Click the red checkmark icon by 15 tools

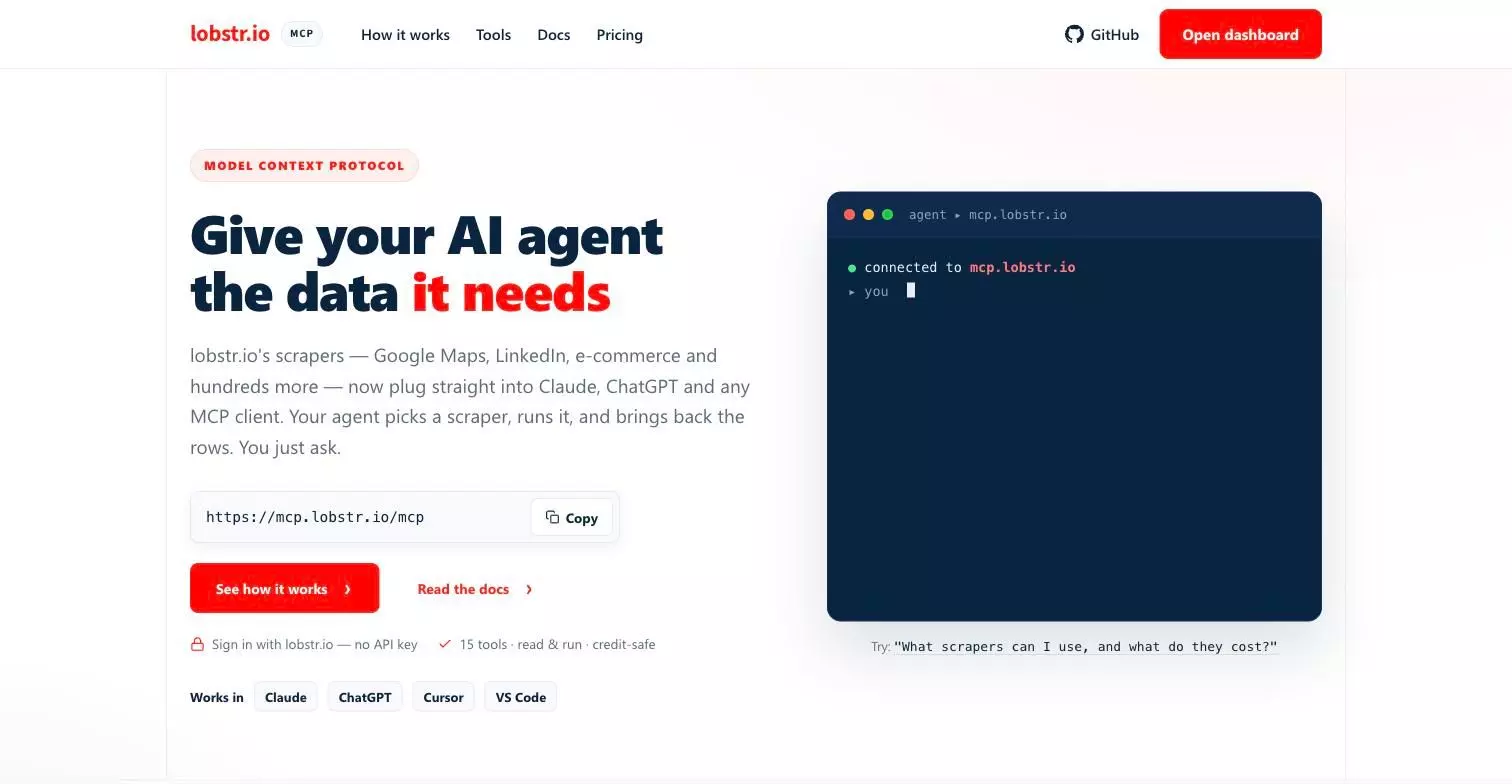(445, 644)
